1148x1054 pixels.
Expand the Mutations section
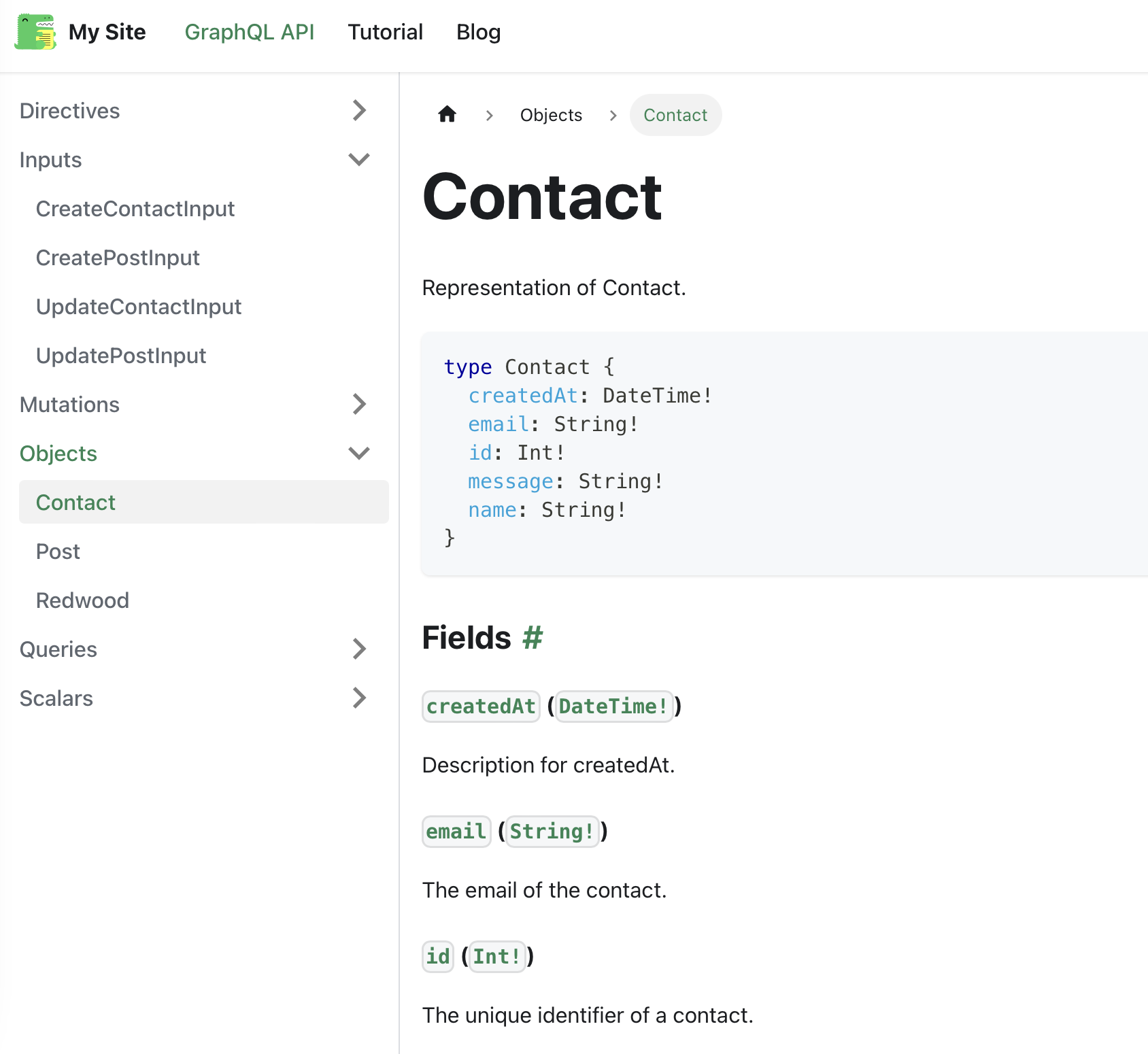[x=358, y=405]
